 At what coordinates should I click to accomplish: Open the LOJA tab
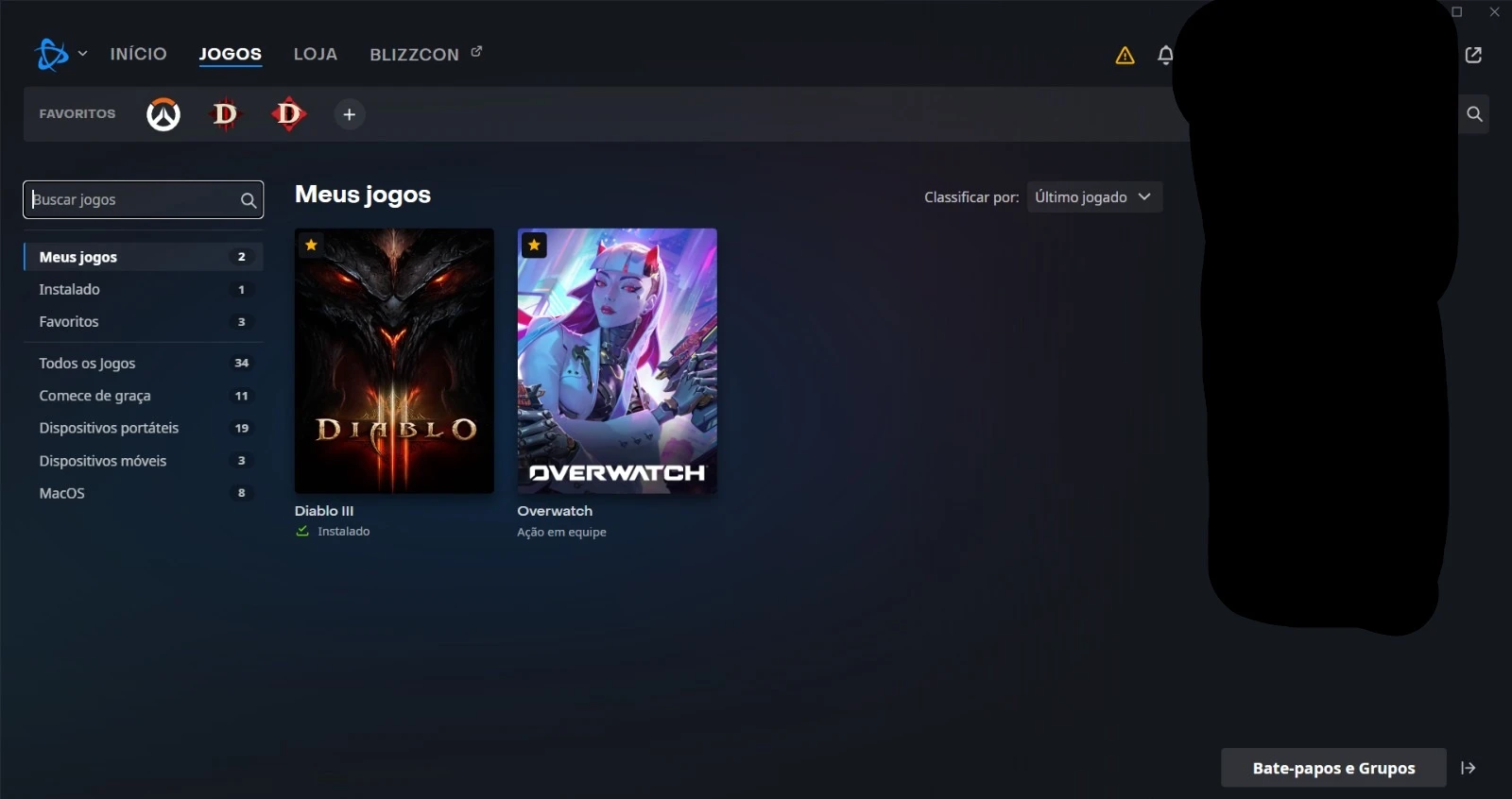(x=316, y=55)
